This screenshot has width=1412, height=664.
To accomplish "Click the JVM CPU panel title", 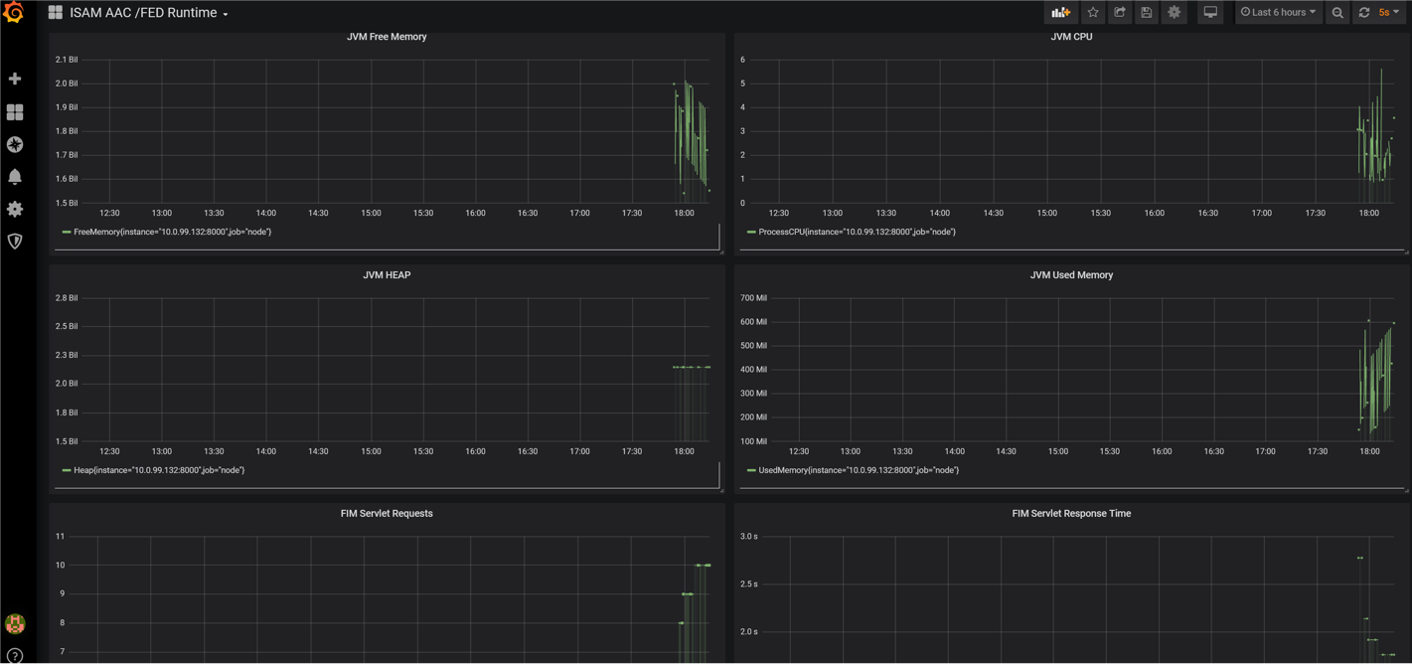I will [x=1071, y=37].
